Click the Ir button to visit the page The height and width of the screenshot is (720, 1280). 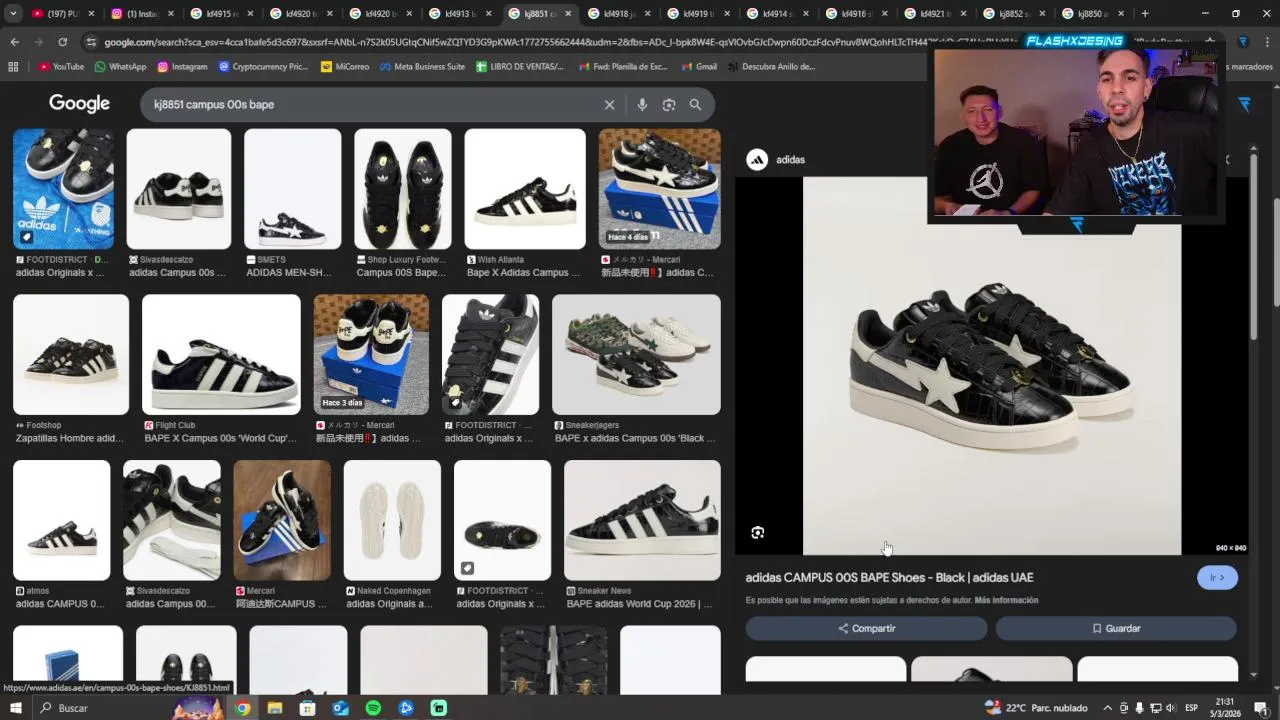[x=1217, y=578]
